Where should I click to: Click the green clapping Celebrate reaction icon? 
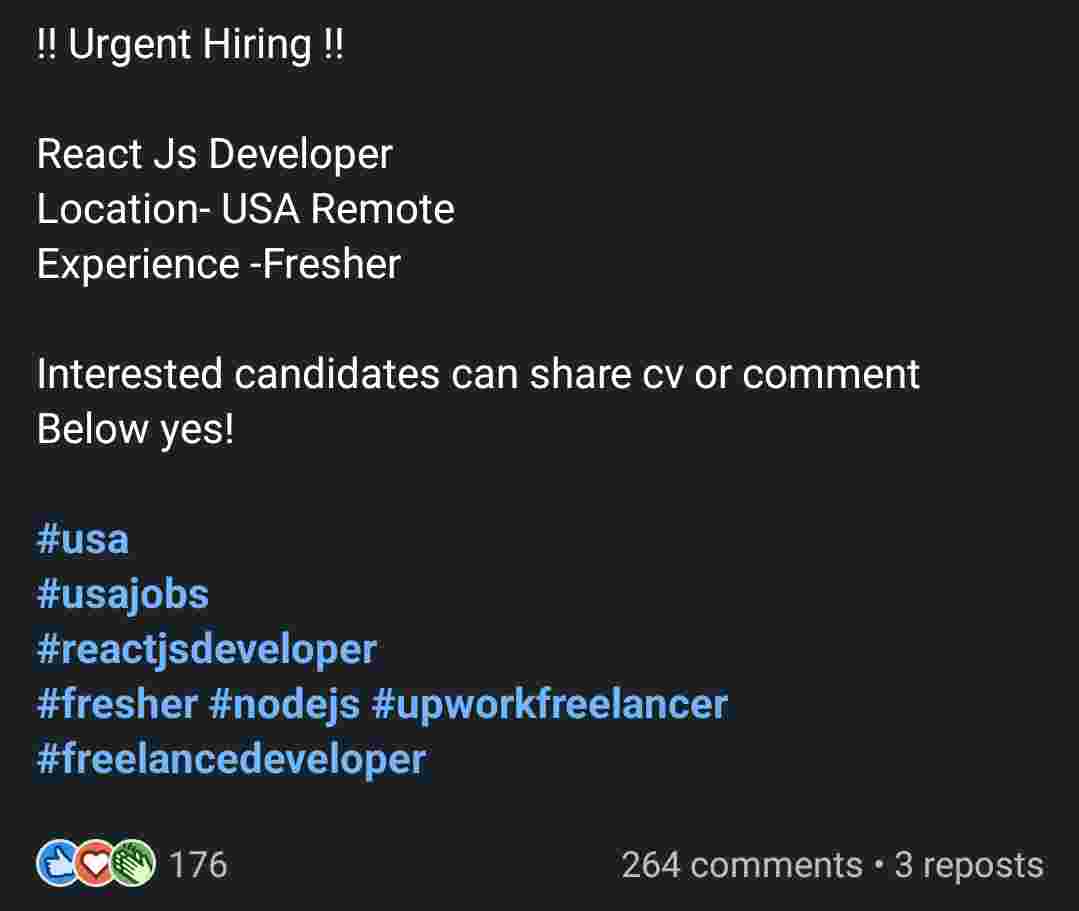coord(134,863)
